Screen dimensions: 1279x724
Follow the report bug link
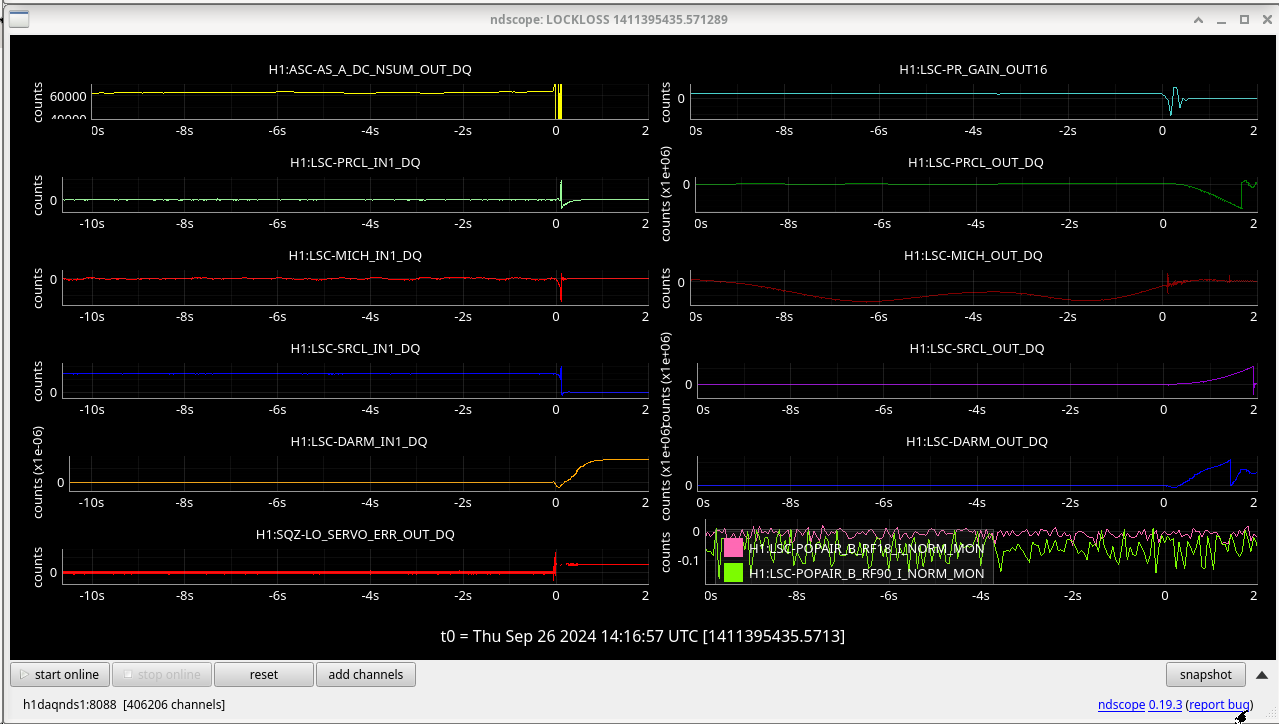(x=1219, y=704)
